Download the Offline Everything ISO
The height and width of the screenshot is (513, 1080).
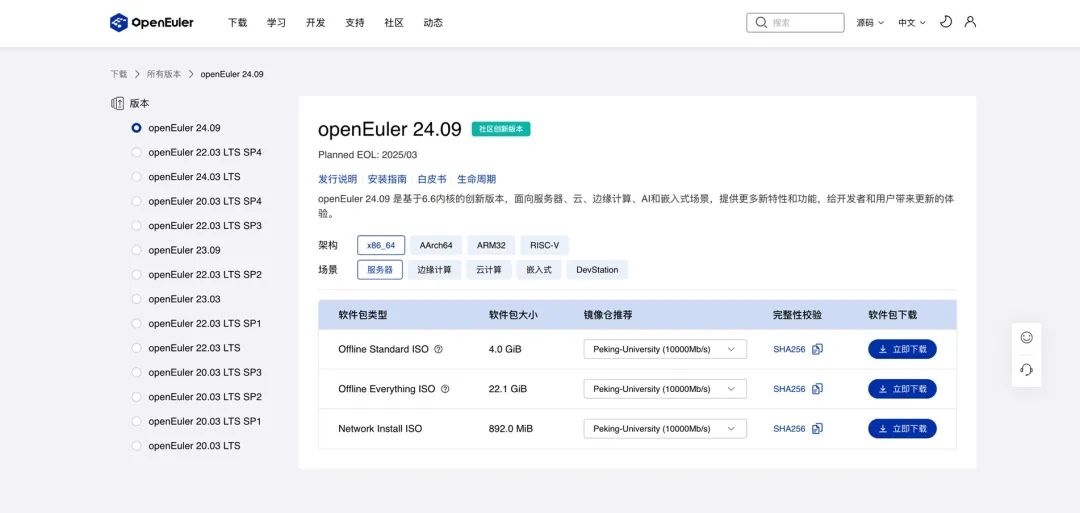coord(902,389)
